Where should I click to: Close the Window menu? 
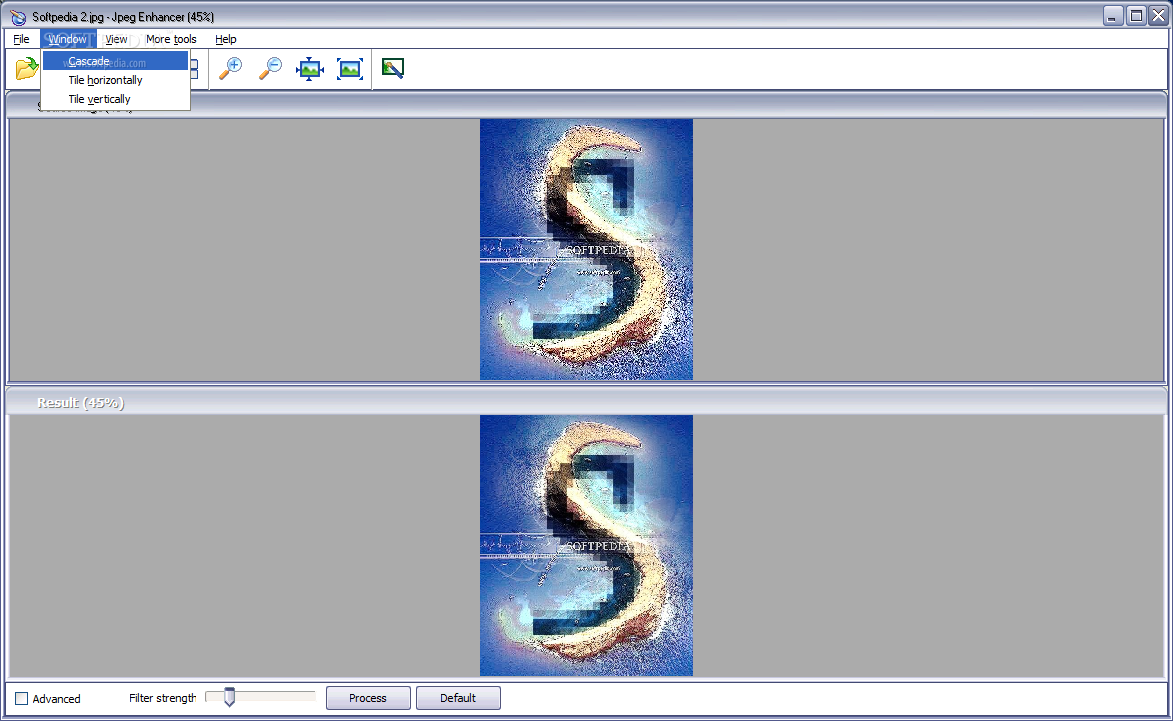67,39
